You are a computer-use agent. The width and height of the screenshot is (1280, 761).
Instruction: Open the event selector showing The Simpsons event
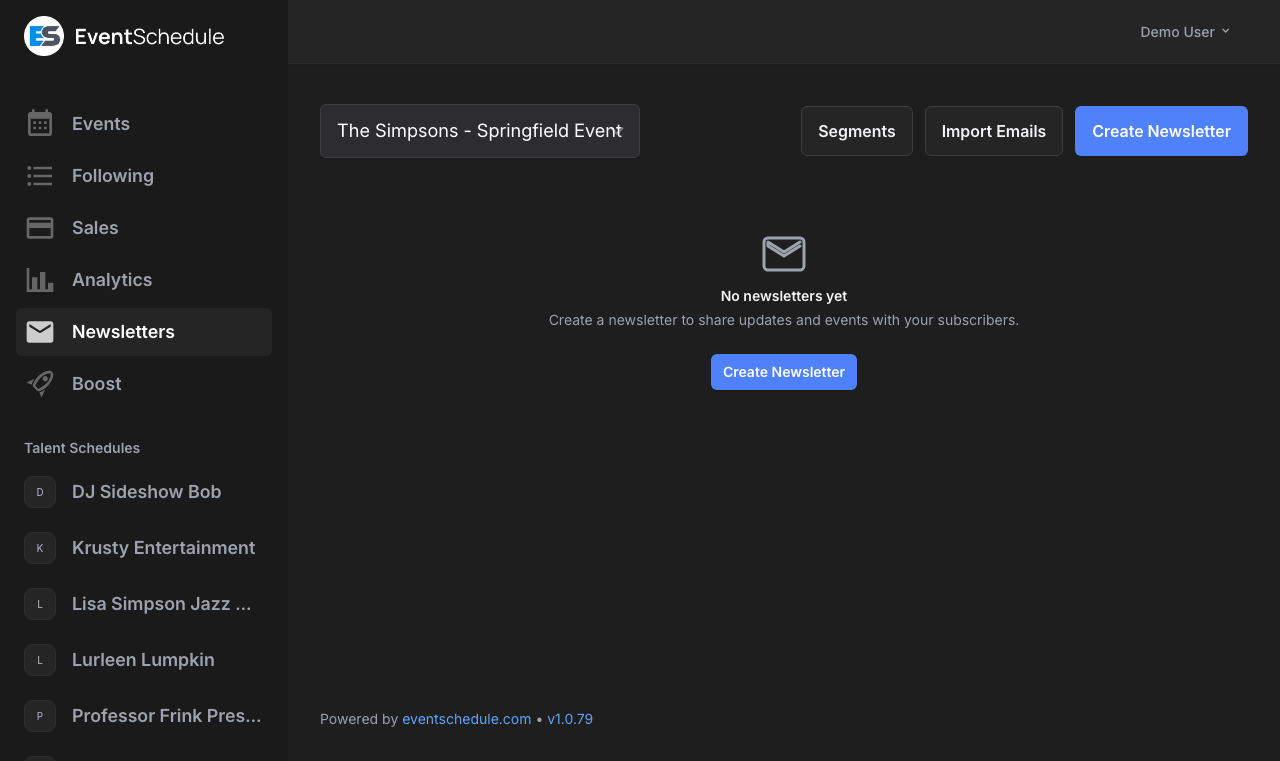point(479,131)
